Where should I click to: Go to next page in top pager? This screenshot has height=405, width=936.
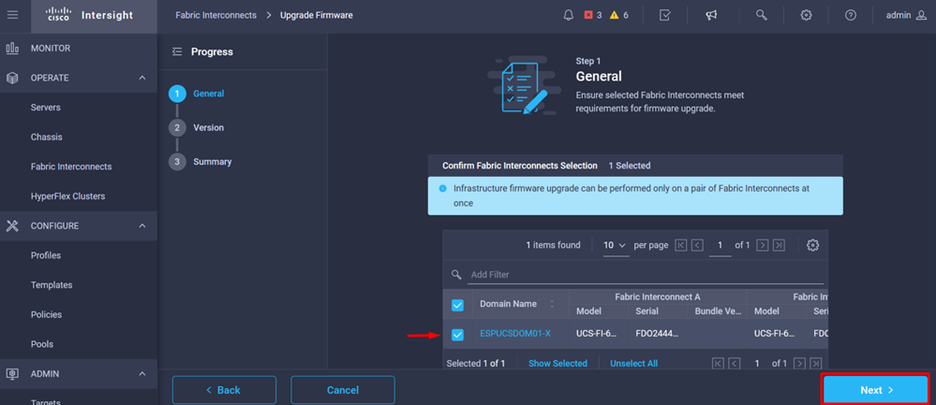762,246
